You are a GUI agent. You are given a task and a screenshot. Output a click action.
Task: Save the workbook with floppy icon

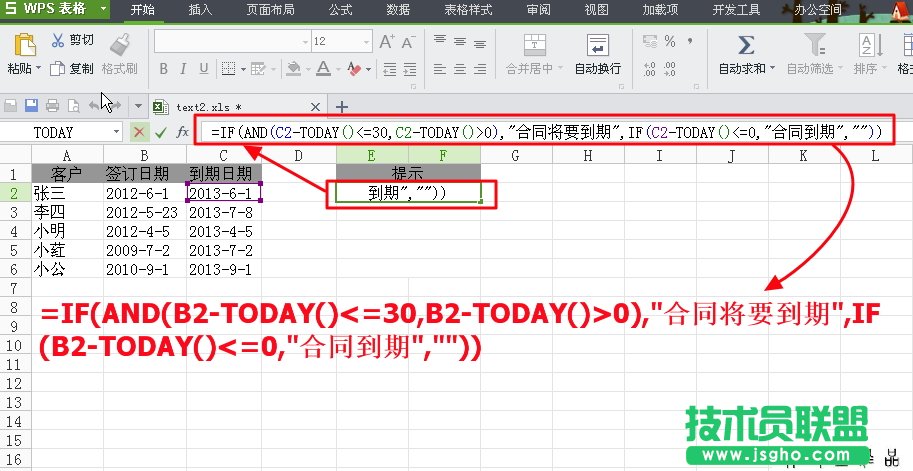31,105
